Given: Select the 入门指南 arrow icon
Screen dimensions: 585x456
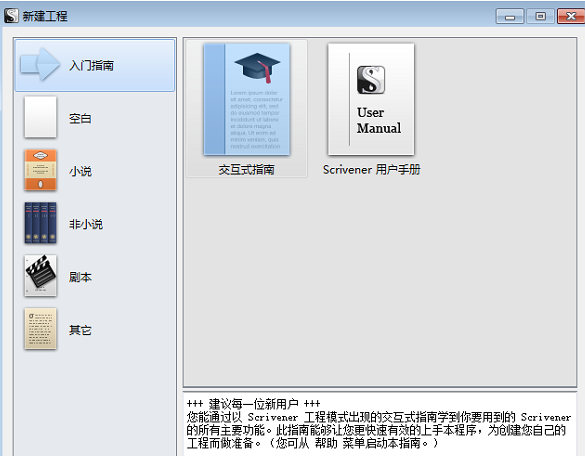Looking at the screenshot, I should tap(40, 65).
